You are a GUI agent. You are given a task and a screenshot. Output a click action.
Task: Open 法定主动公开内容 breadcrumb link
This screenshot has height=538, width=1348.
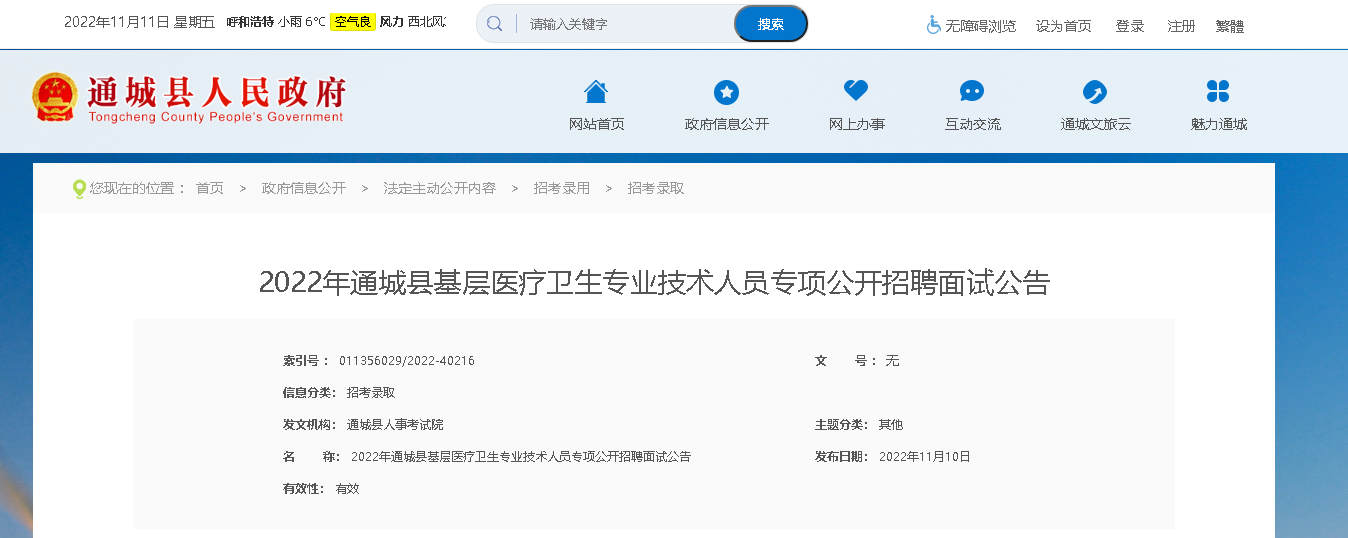pyautogui.click(x=439, y=188)
